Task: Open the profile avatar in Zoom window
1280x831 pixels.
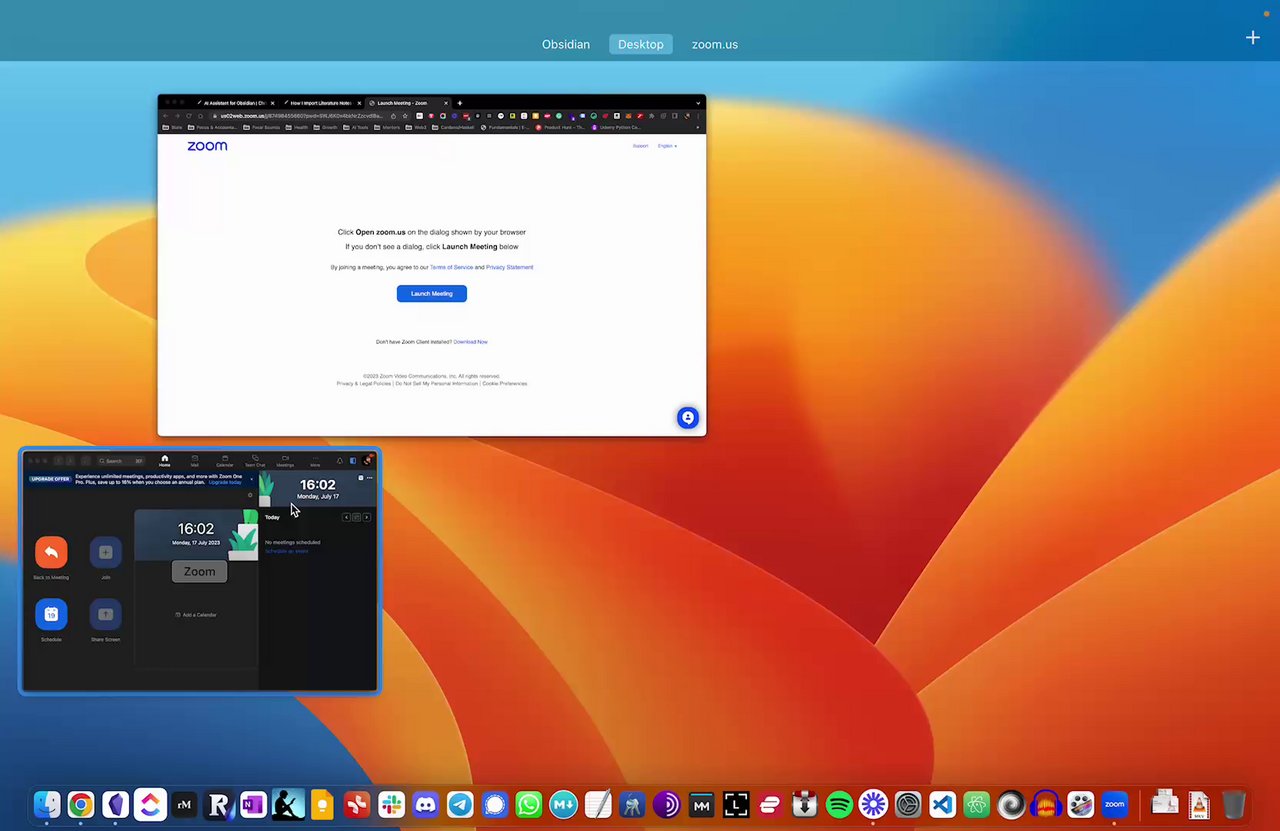Action: 367,460
